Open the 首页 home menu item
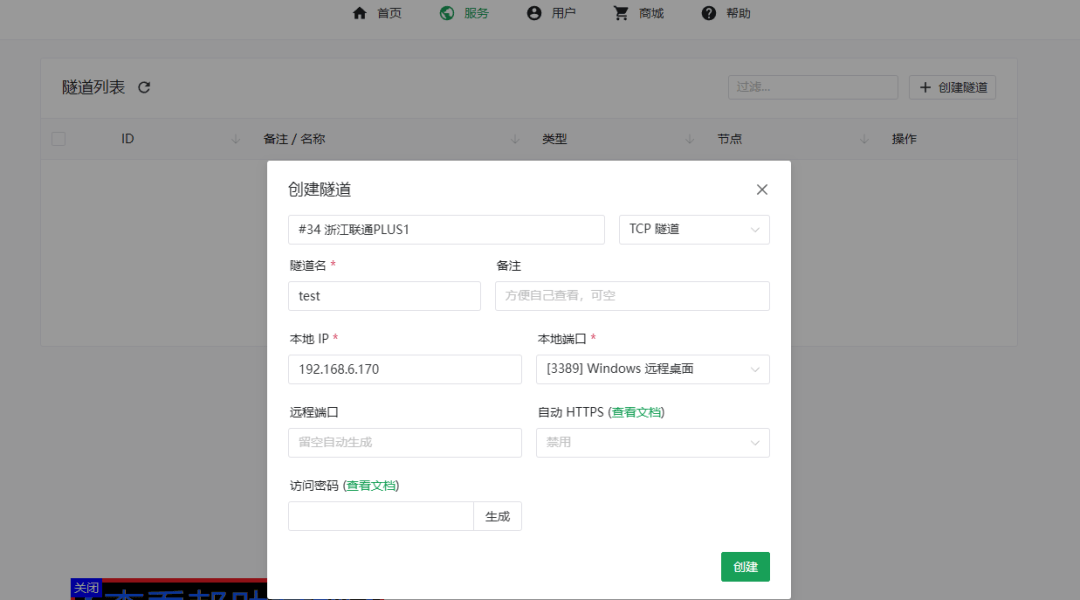This screenshot has width=1080, height=600. [377, 13]
